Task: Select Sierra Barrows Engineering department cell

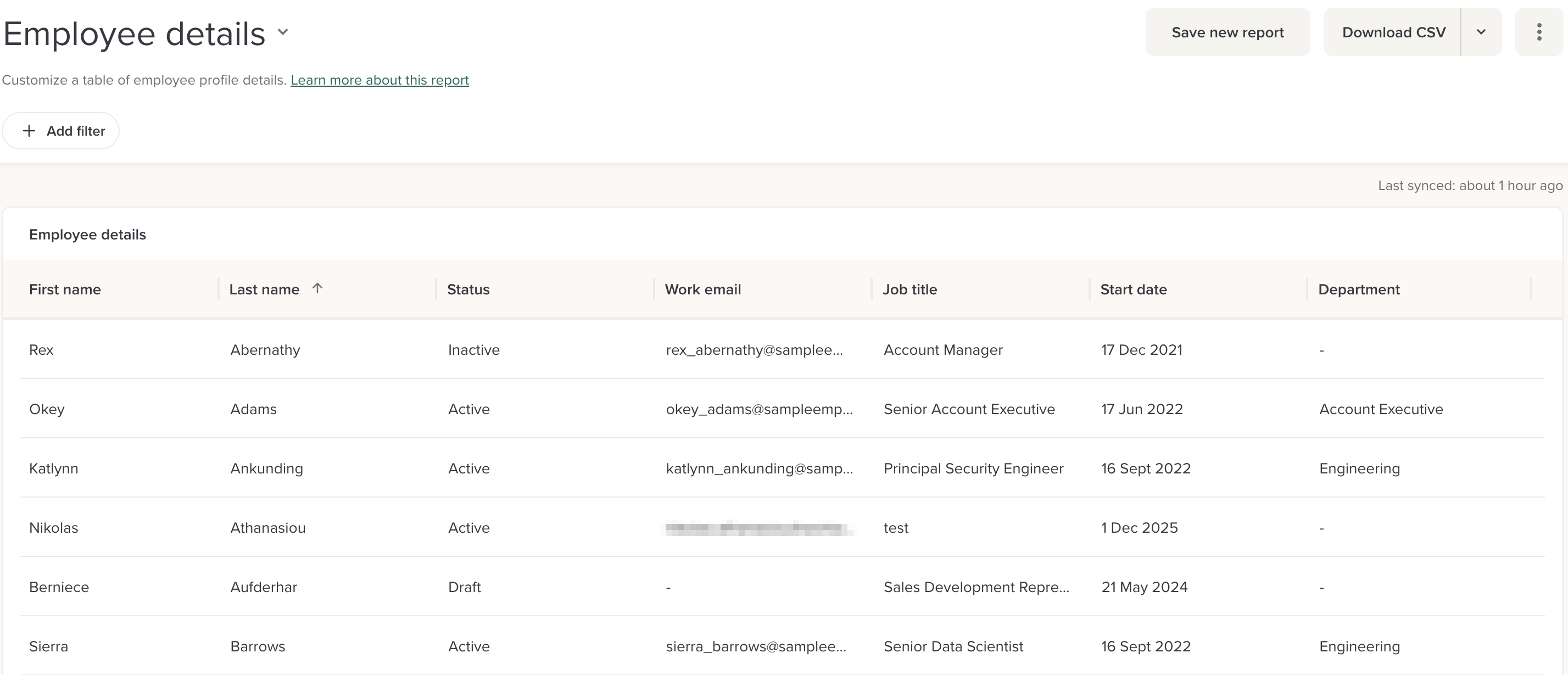Action: (x=1359, y=646)
